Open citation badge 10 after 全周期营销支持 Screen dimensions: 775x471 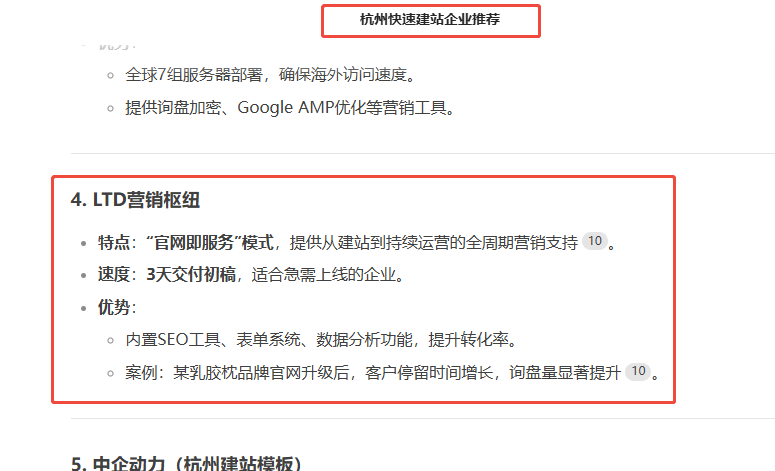(x=594, y=241)
